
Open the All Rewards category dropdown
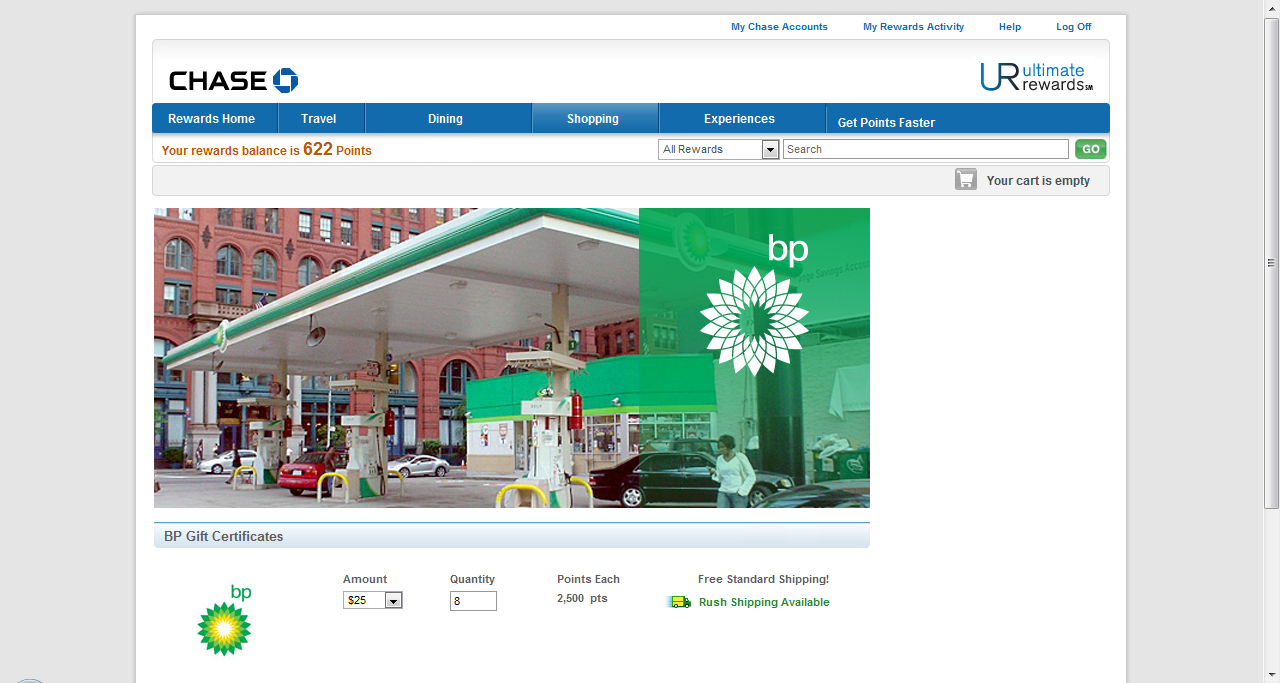pos(718,150)
